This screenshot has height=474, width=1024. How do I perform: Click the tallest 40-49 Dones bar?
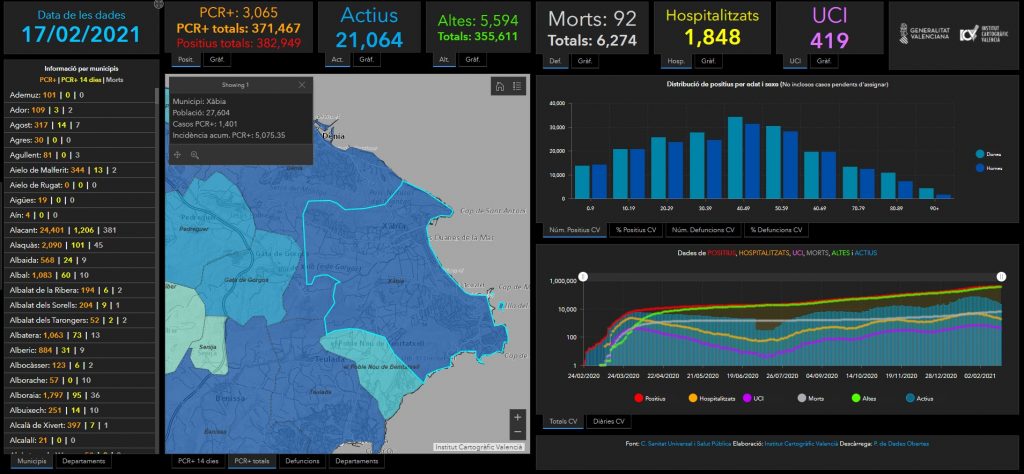[735, 157]
